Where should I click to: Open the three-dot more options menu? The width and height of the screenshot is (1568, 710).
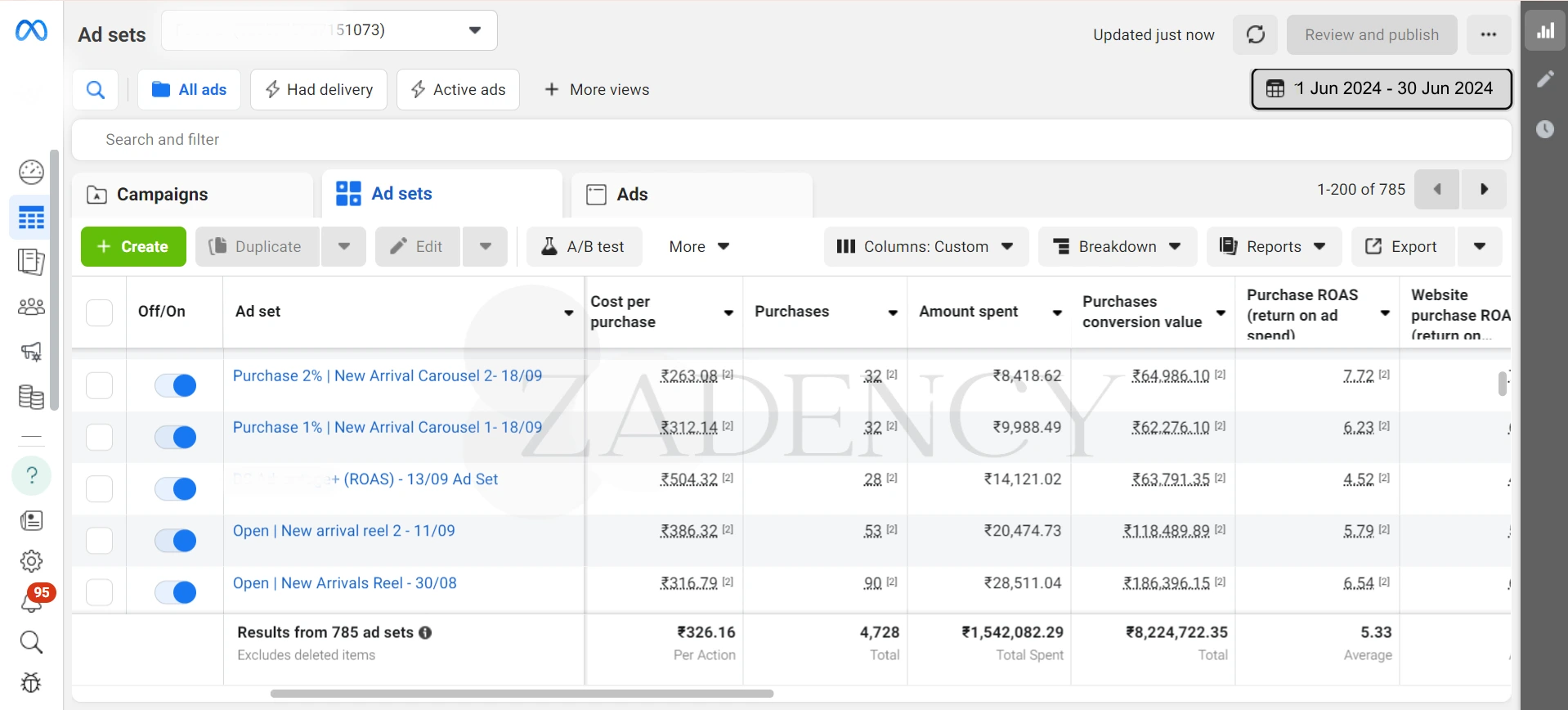[x=1489, y=34]
